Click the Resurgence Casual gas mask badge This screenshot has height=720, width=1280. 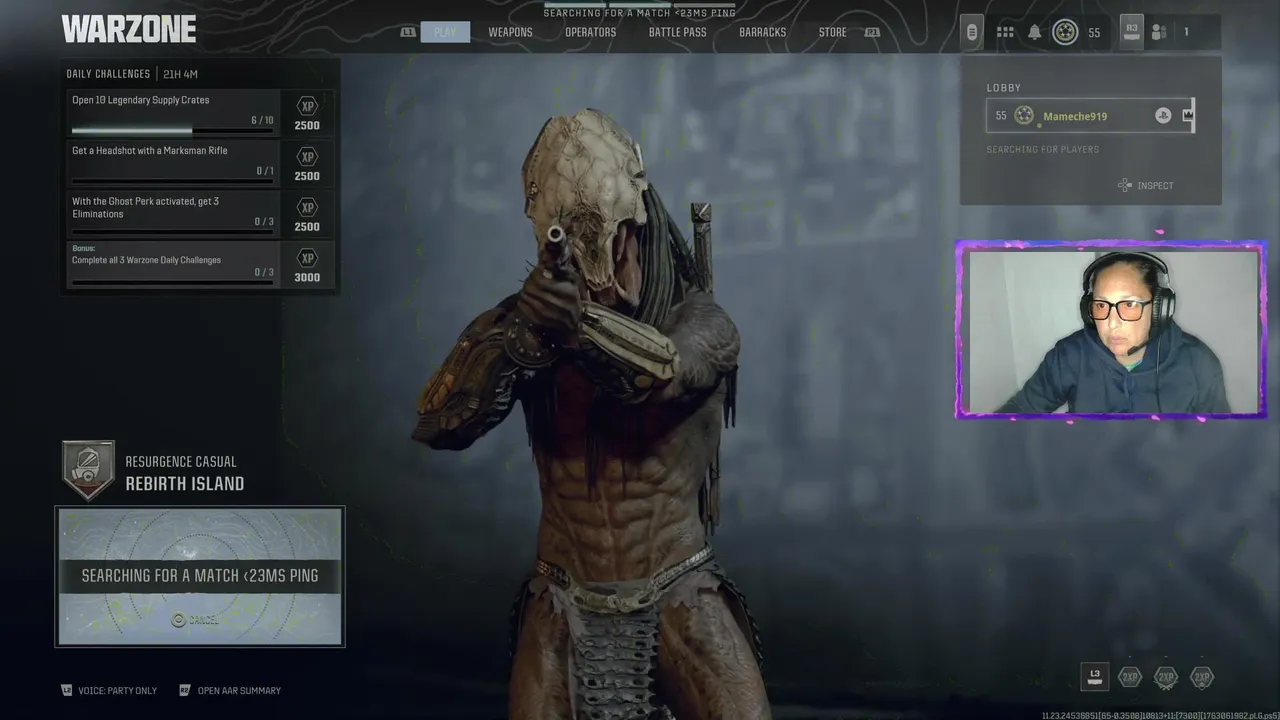(x=88, y=471)
